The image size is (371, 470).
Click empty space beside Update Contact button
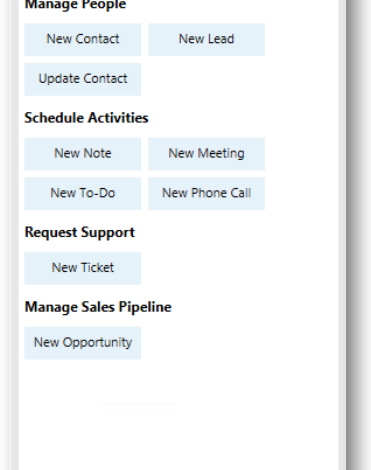[x=207, y=79]
